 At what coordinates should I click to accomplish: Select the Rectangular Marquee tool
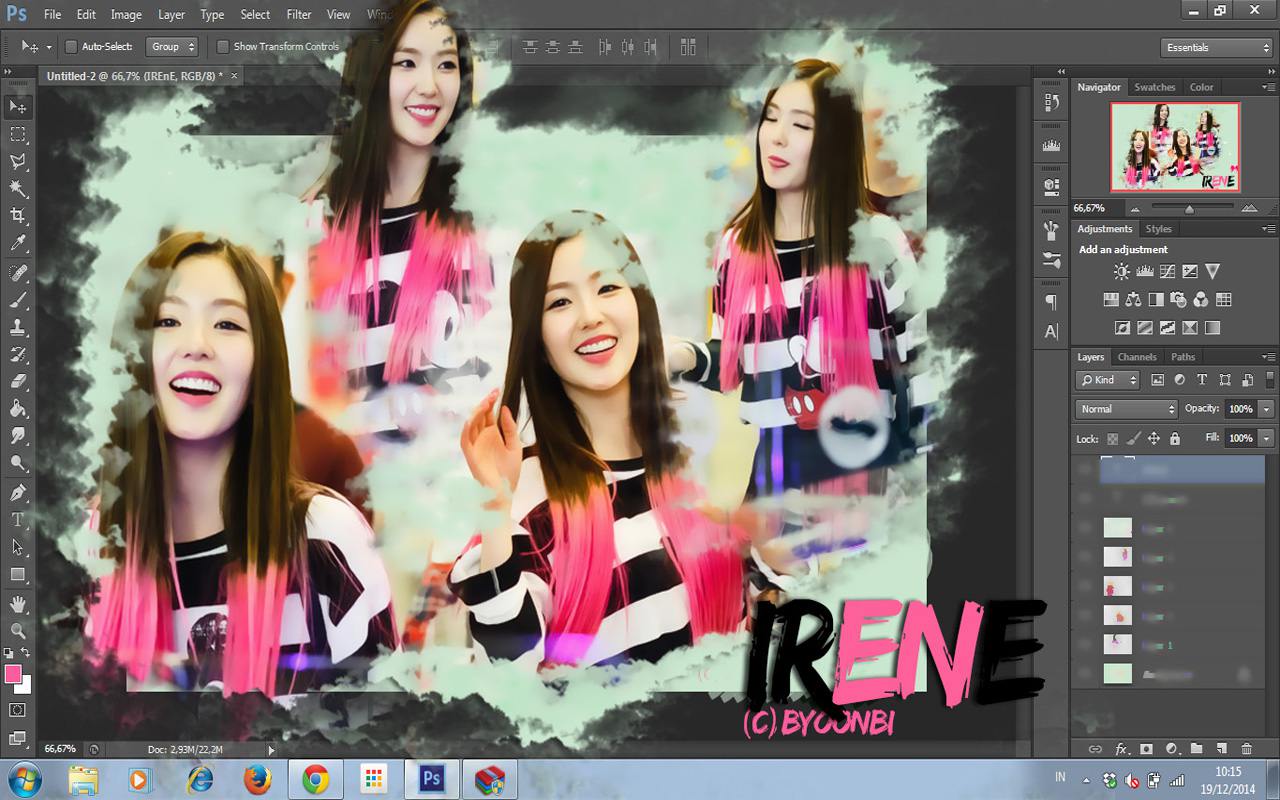(x=18, y=134)
